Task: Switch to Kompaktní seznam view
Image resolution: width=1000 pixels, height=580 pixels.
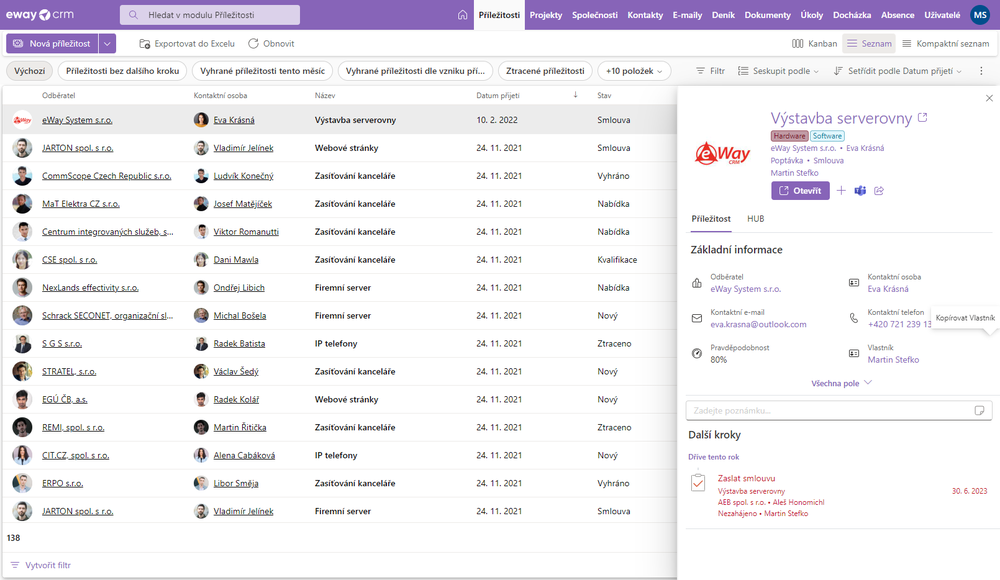Action: [946, 43]
